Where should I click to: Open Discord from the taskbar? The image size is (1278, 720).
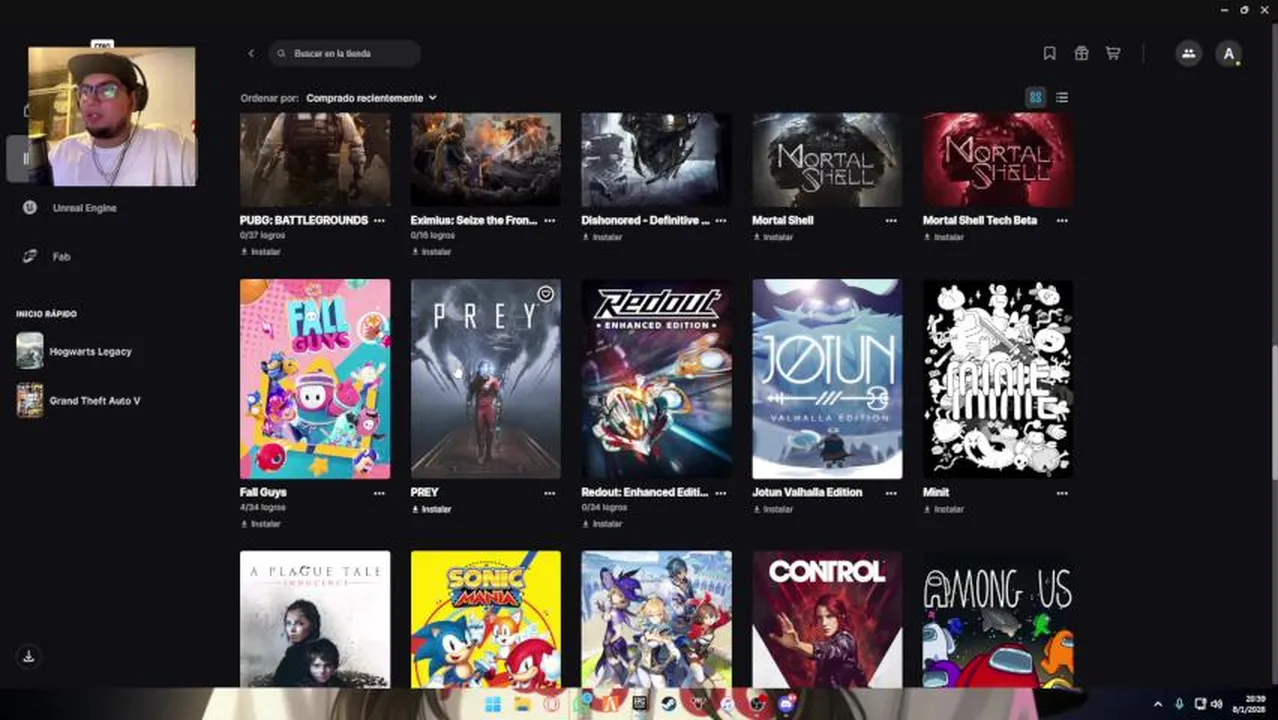click(787, 704)
